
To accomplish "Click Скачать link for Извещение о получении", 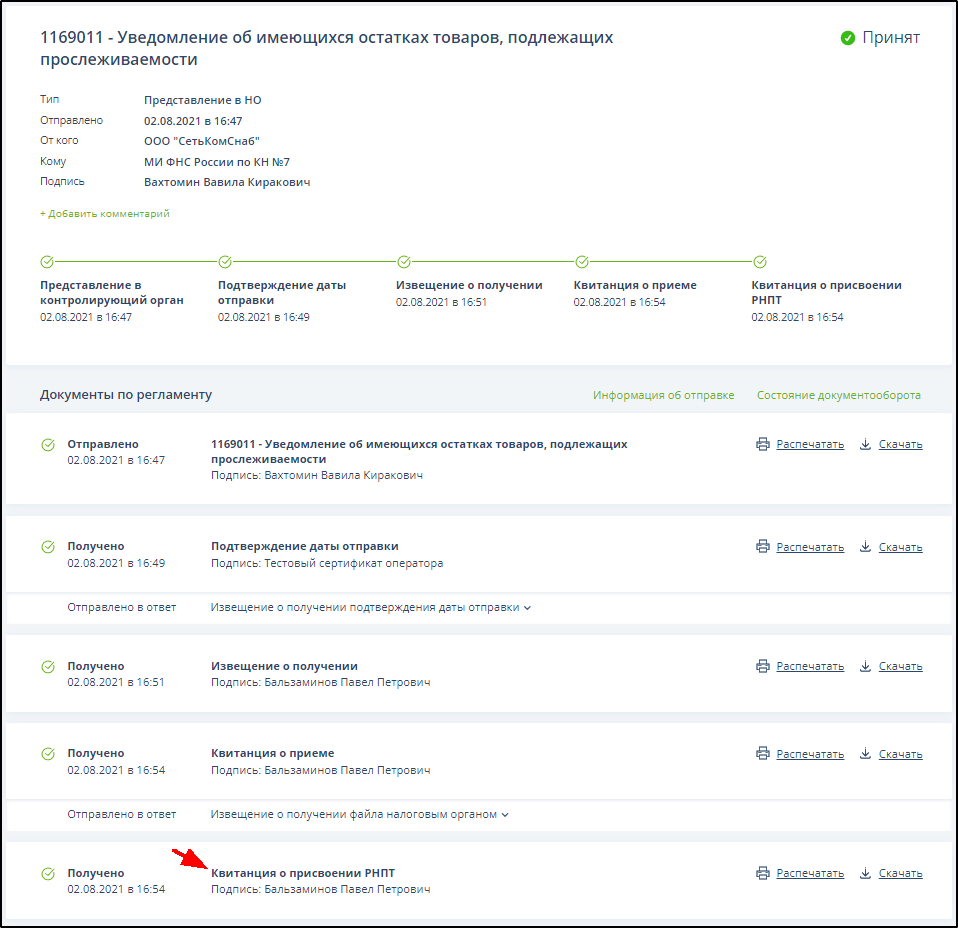I will click(900, 666).
